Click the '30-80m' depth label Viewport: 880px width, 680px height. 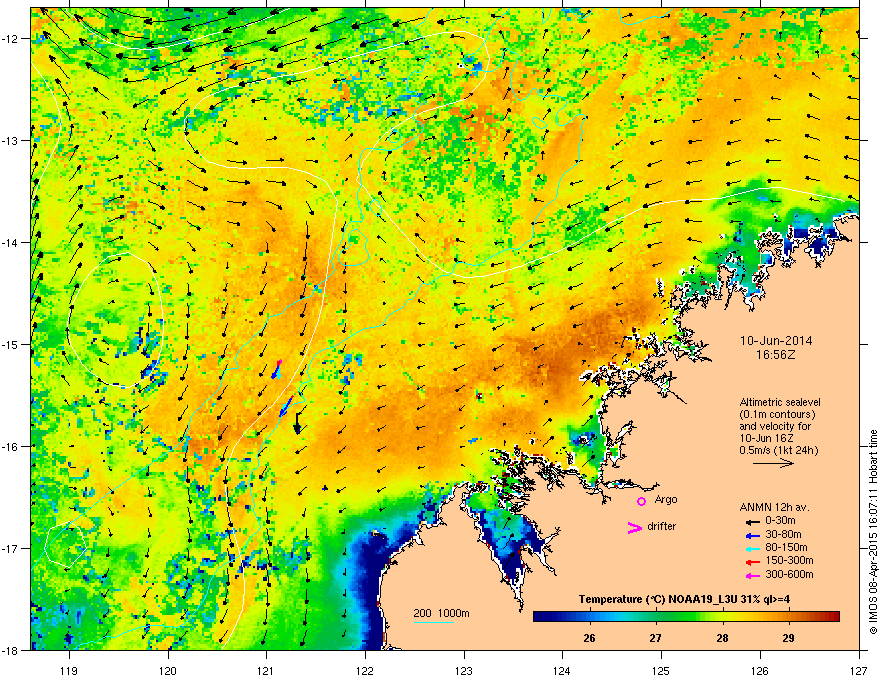click(783, 535)
